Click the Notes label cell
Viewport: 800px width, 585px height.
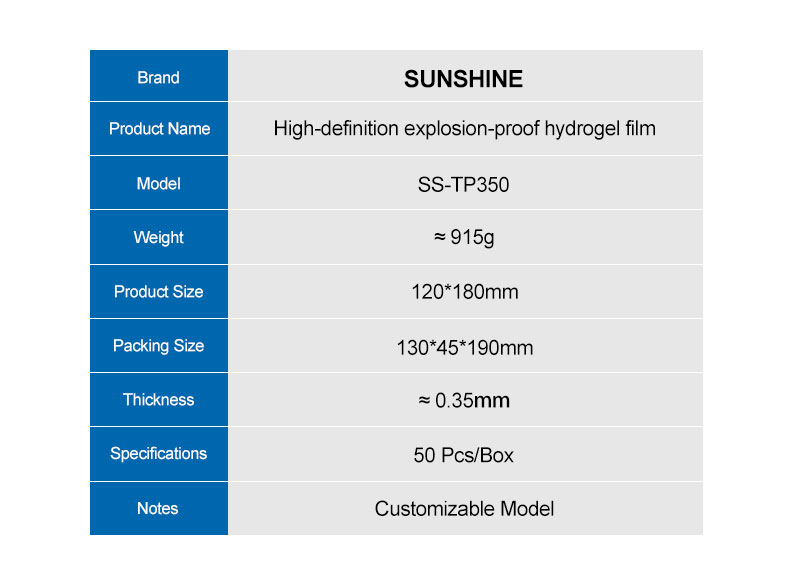click(x=158, y=509)
